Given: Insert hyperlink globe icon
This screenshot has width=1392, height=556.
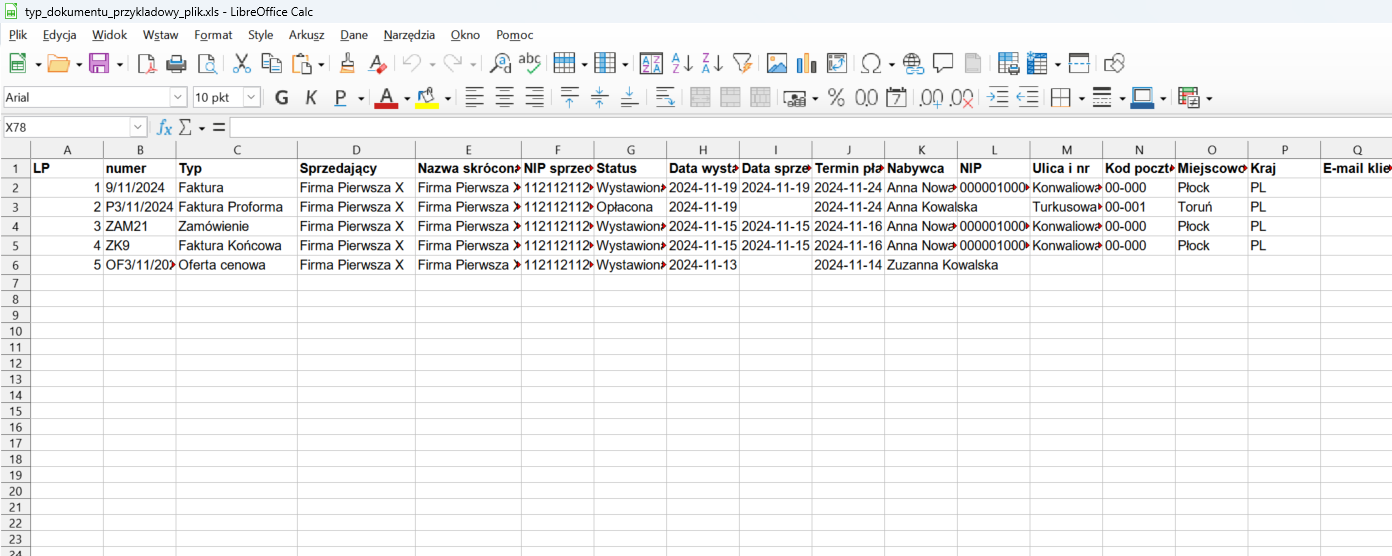Looking at the screenshot, I should (912, 64).
